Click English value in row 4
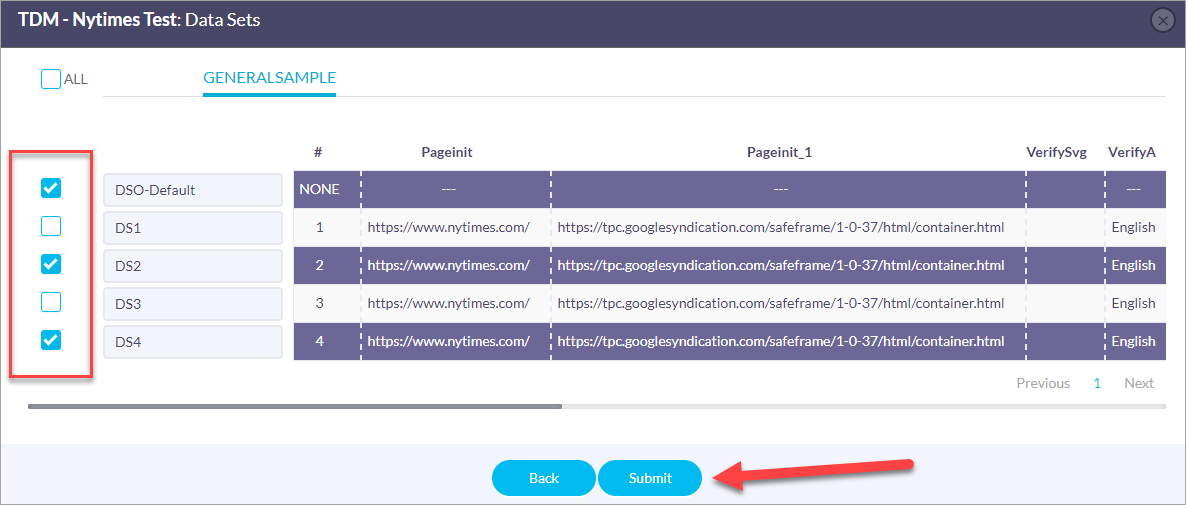The width and height of the screenshot is (1186, 505). 1133,341
